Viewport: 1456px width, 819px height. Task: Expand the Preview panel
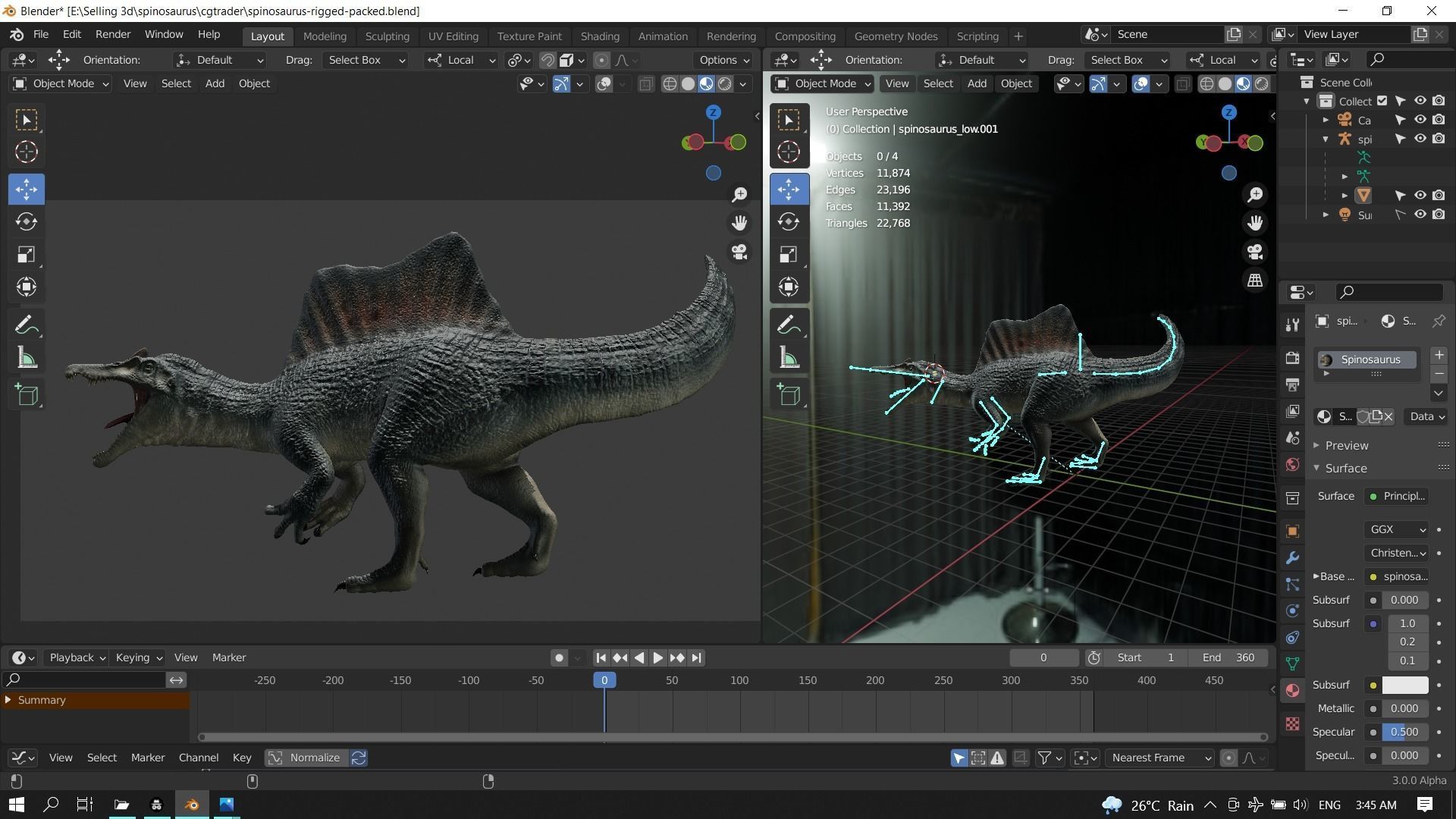(x=1347, y=445)
